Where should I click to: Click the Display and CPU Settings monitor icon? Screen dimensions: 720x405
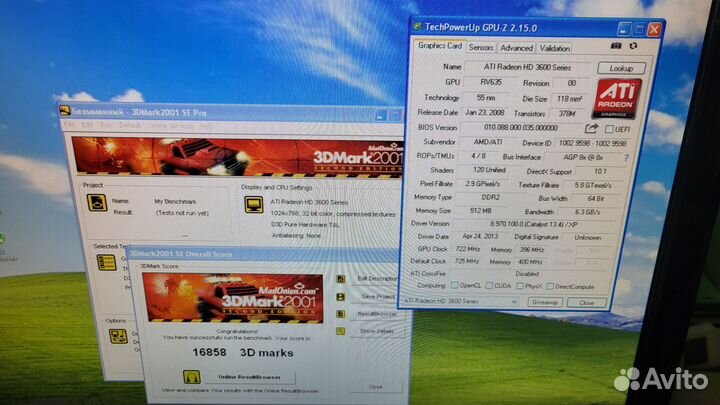(x=254, y=205)
